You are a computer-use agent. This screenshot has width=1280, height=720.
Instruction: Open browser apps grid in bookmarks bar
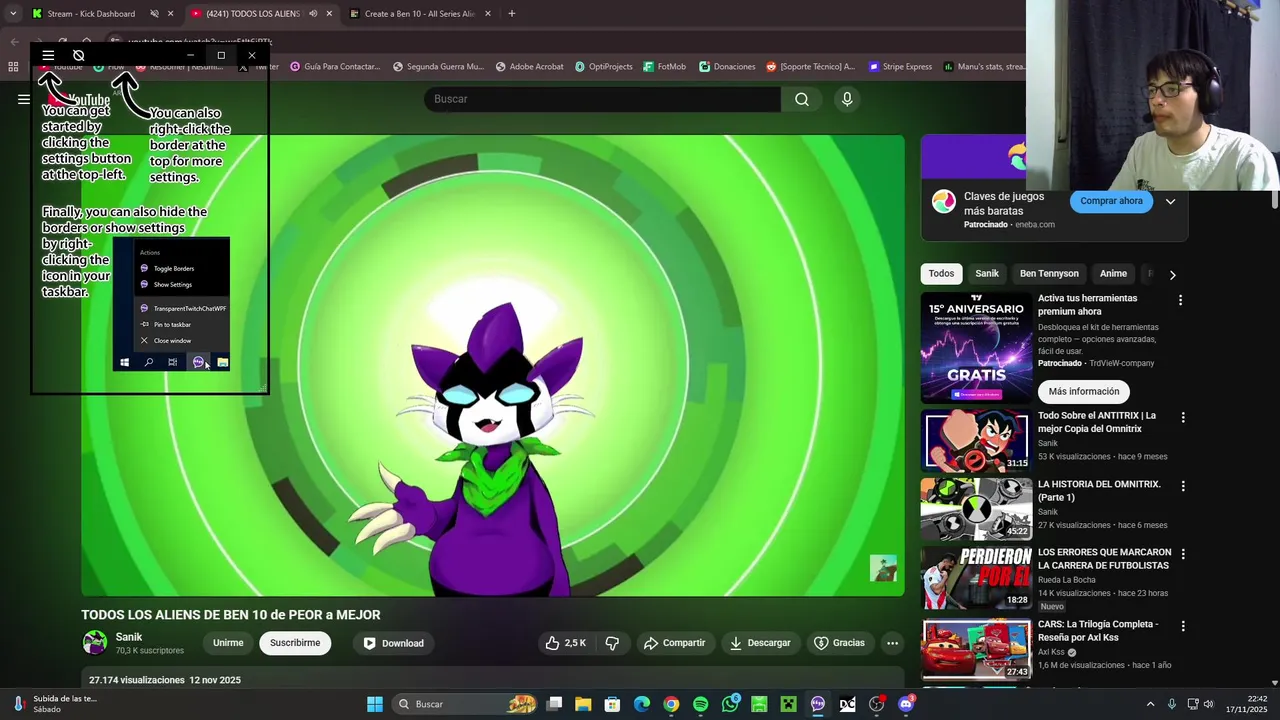pos(13,67)
